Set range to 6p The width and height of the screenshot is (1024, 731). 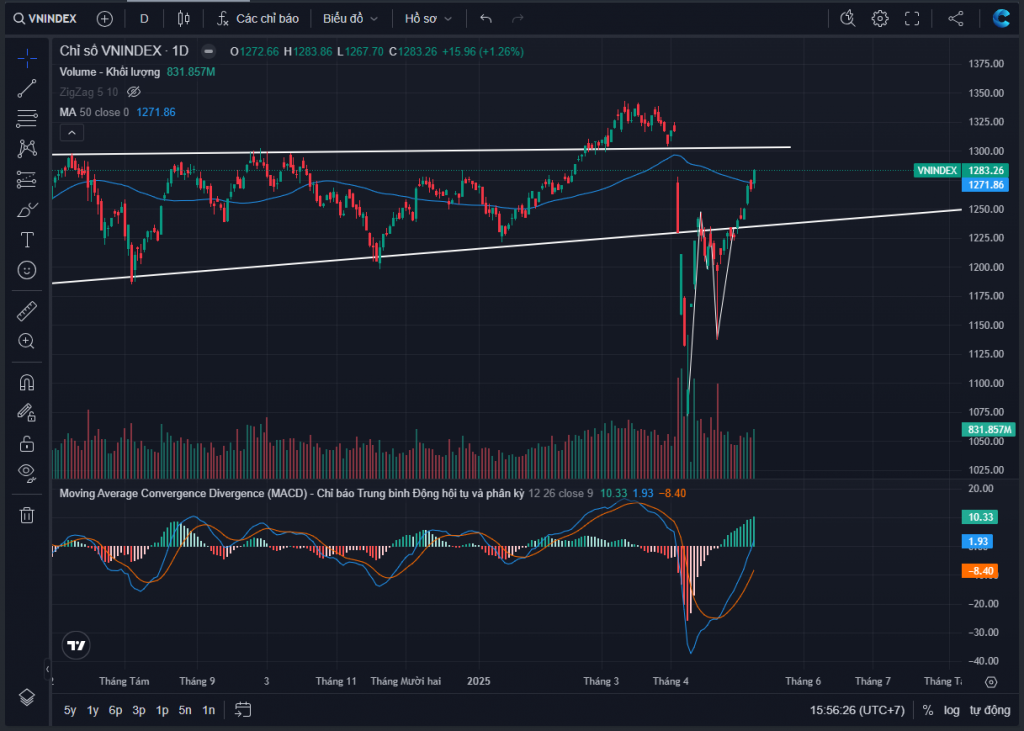click(x=116, y=710)
